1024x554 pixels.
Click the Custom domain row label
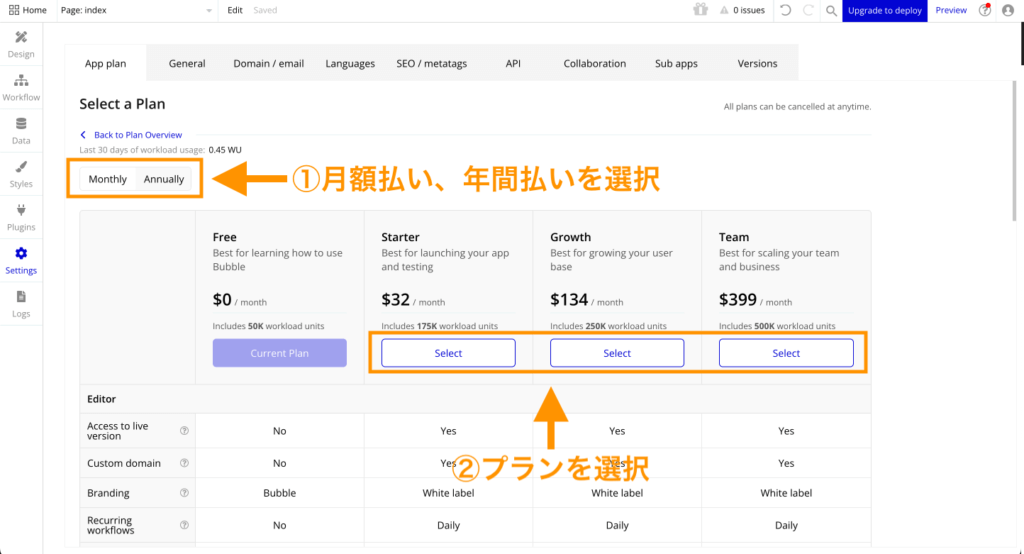point(123,463)
